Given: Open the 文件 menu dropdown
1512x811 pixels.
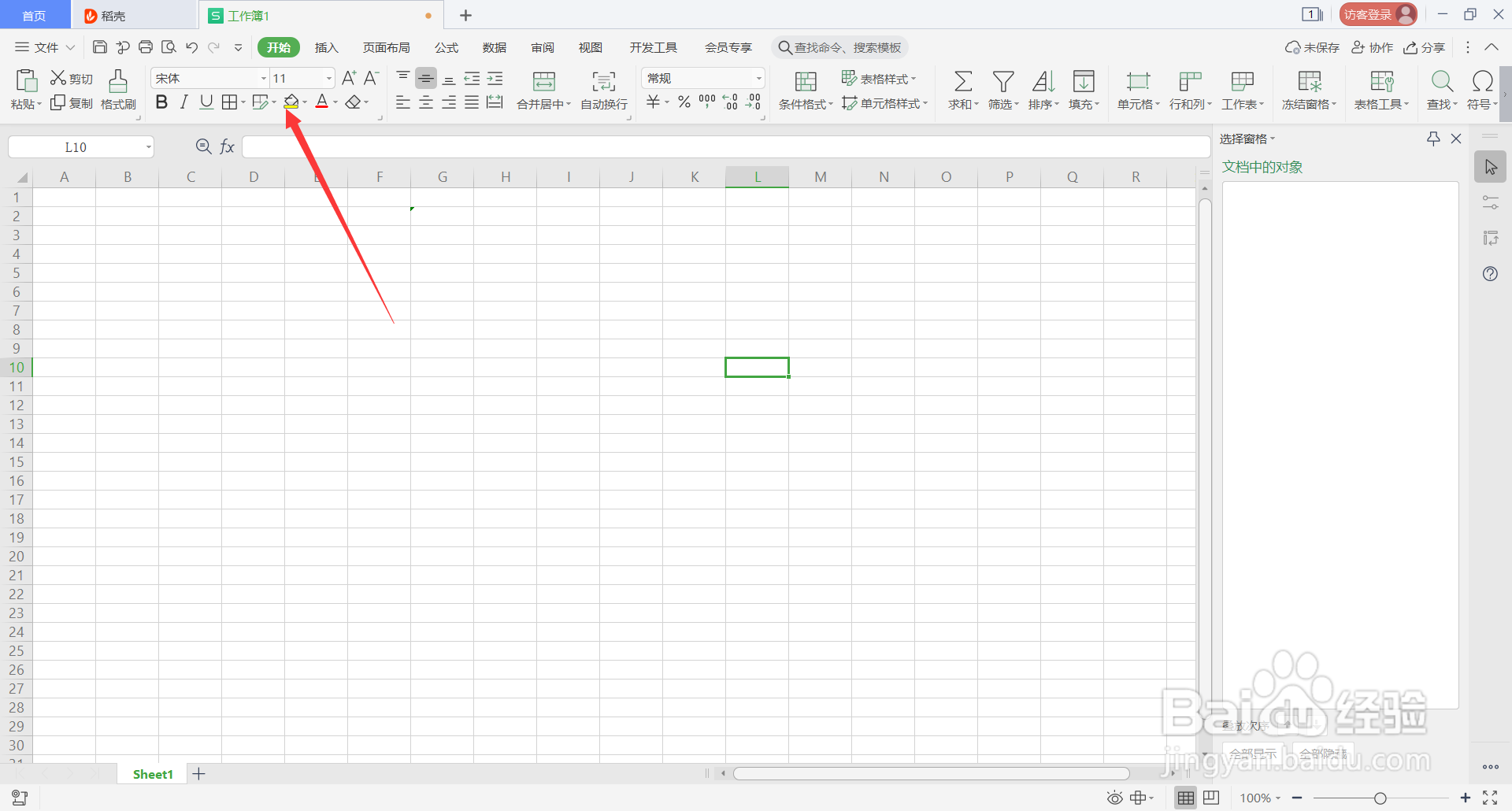Looking at the screenshot, I should [x=45, y=47].
